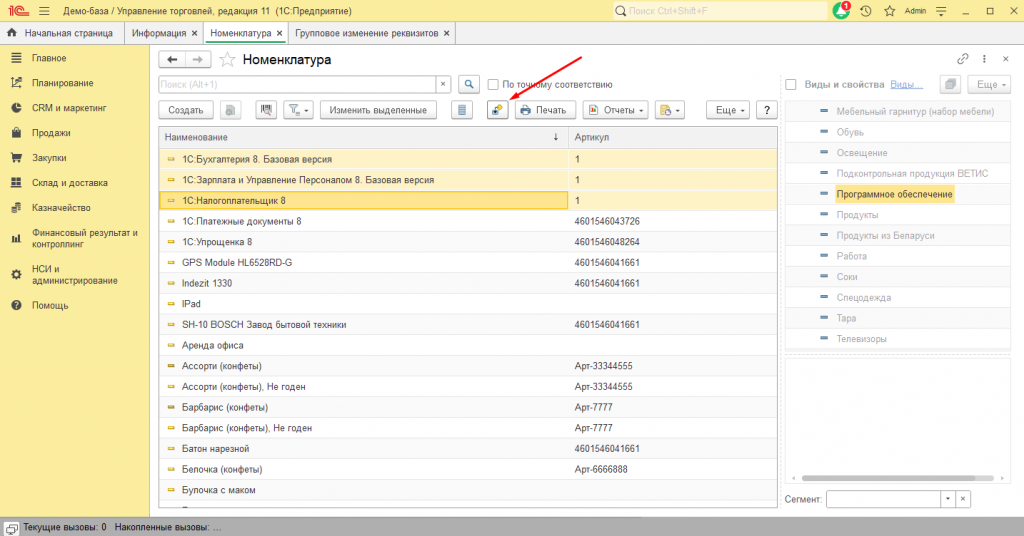This screenshot has width=1024, height=536.
Task: Select row 1С:Упрощенка 8
Action: pyautogui.click(x=468, y=242)
